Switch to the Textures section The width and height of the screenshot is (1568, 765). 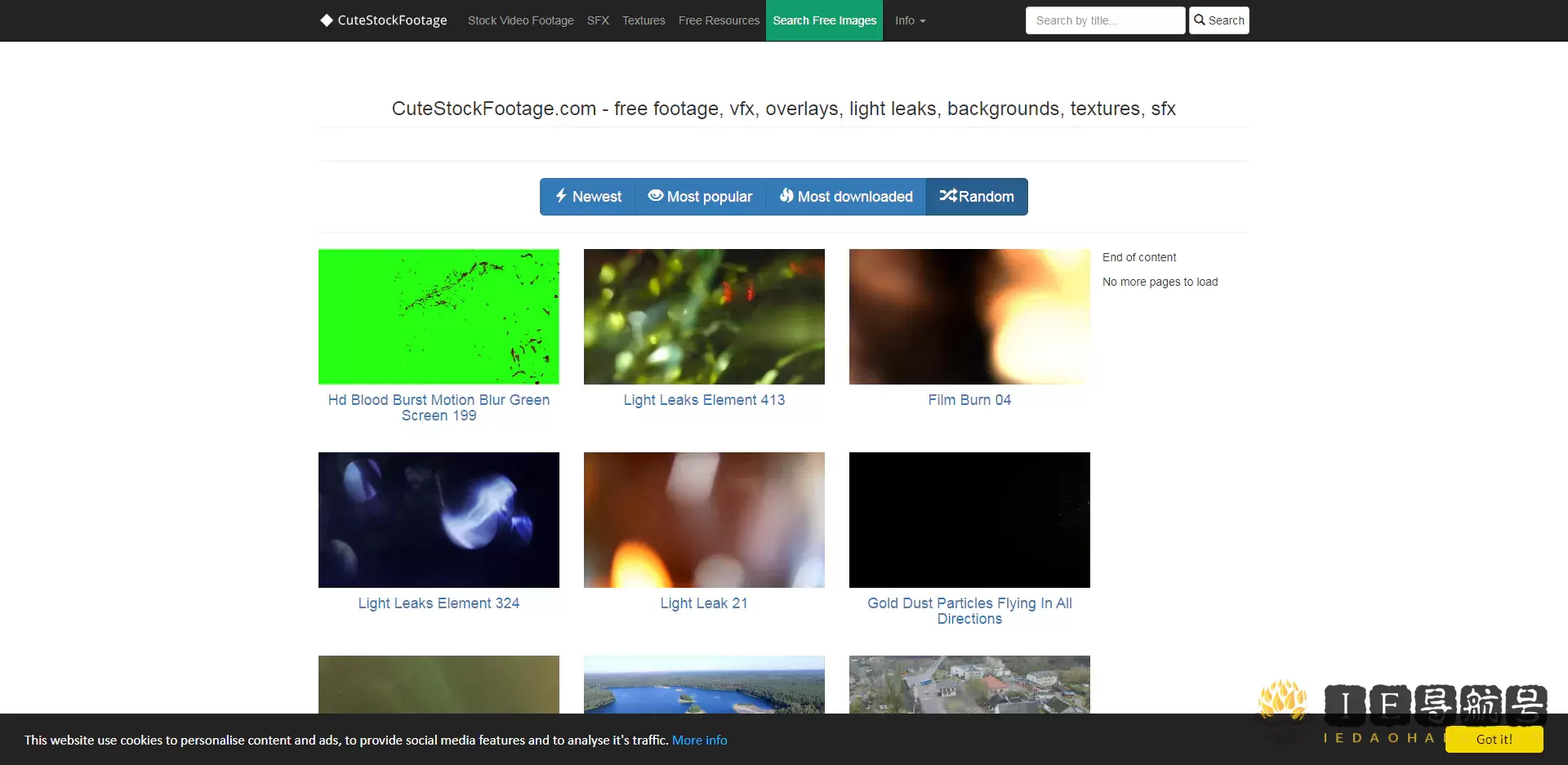[x=644, y=20]
